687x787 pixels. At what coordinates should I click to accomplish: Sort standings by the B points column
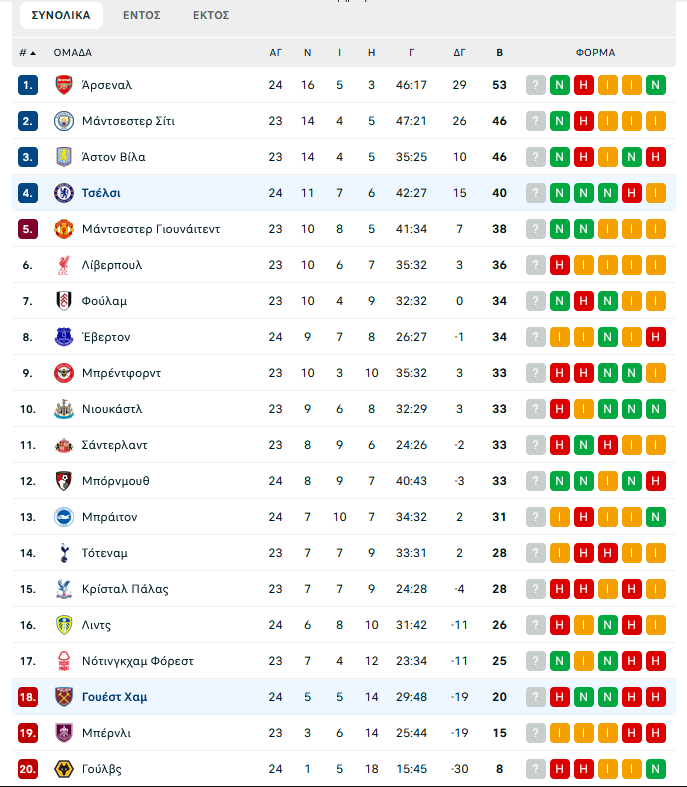pos(500,52)
